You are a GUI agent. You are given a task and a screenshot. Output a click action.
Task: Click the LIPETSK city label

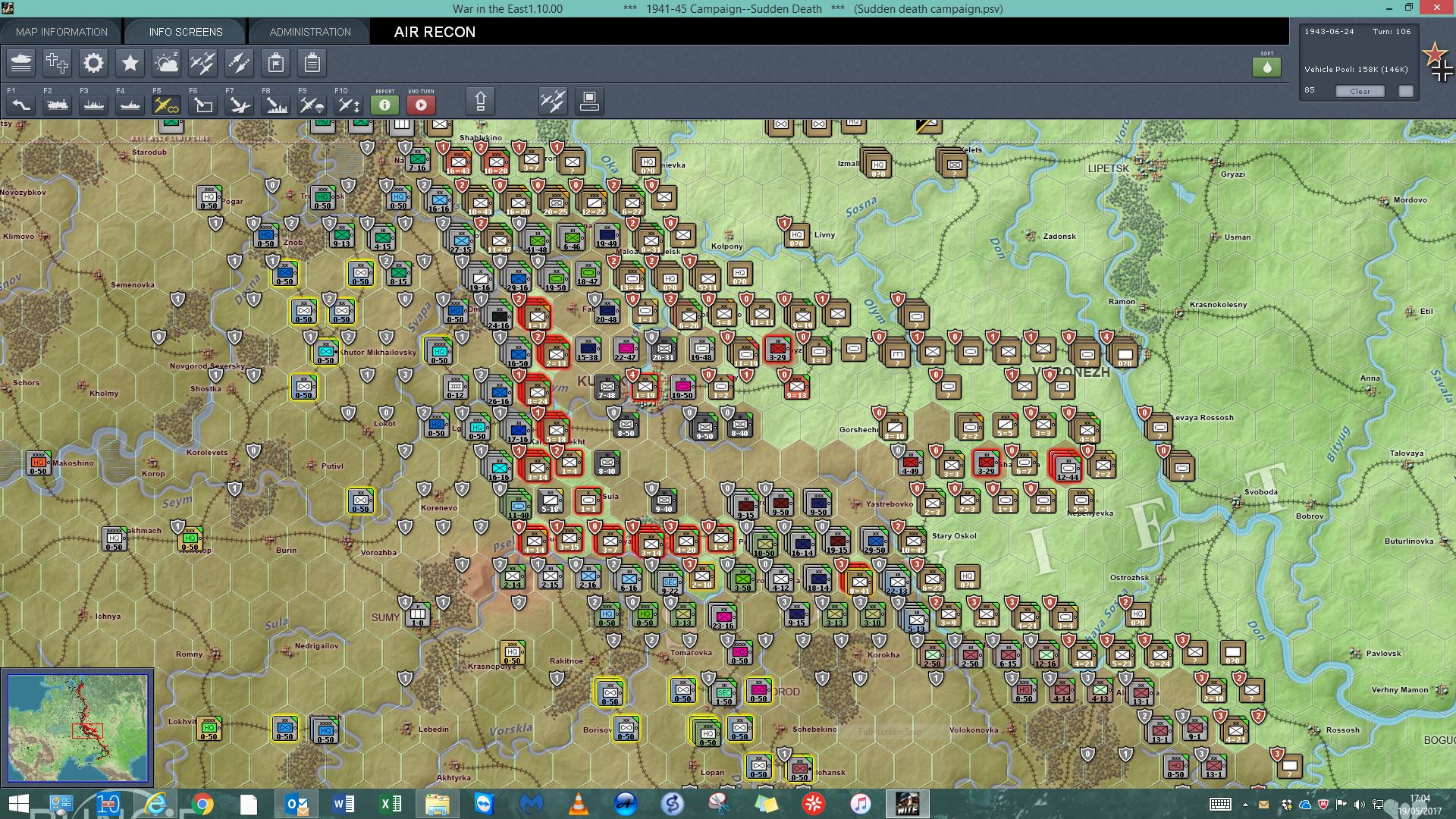[x=1108, y=168]
